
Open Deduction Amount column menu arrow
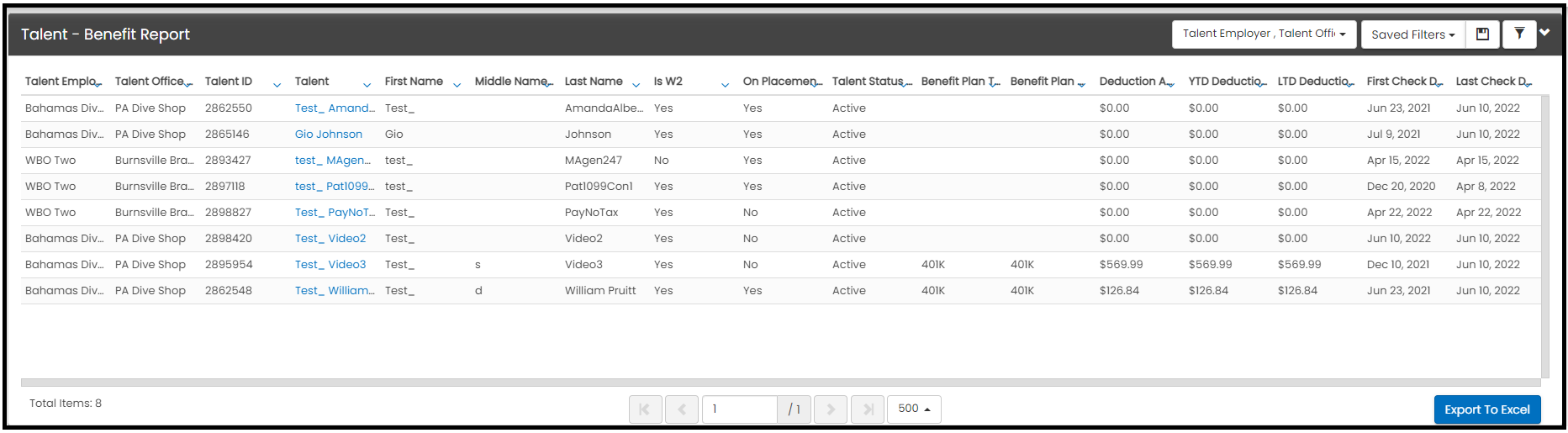tap(1170, 85)
